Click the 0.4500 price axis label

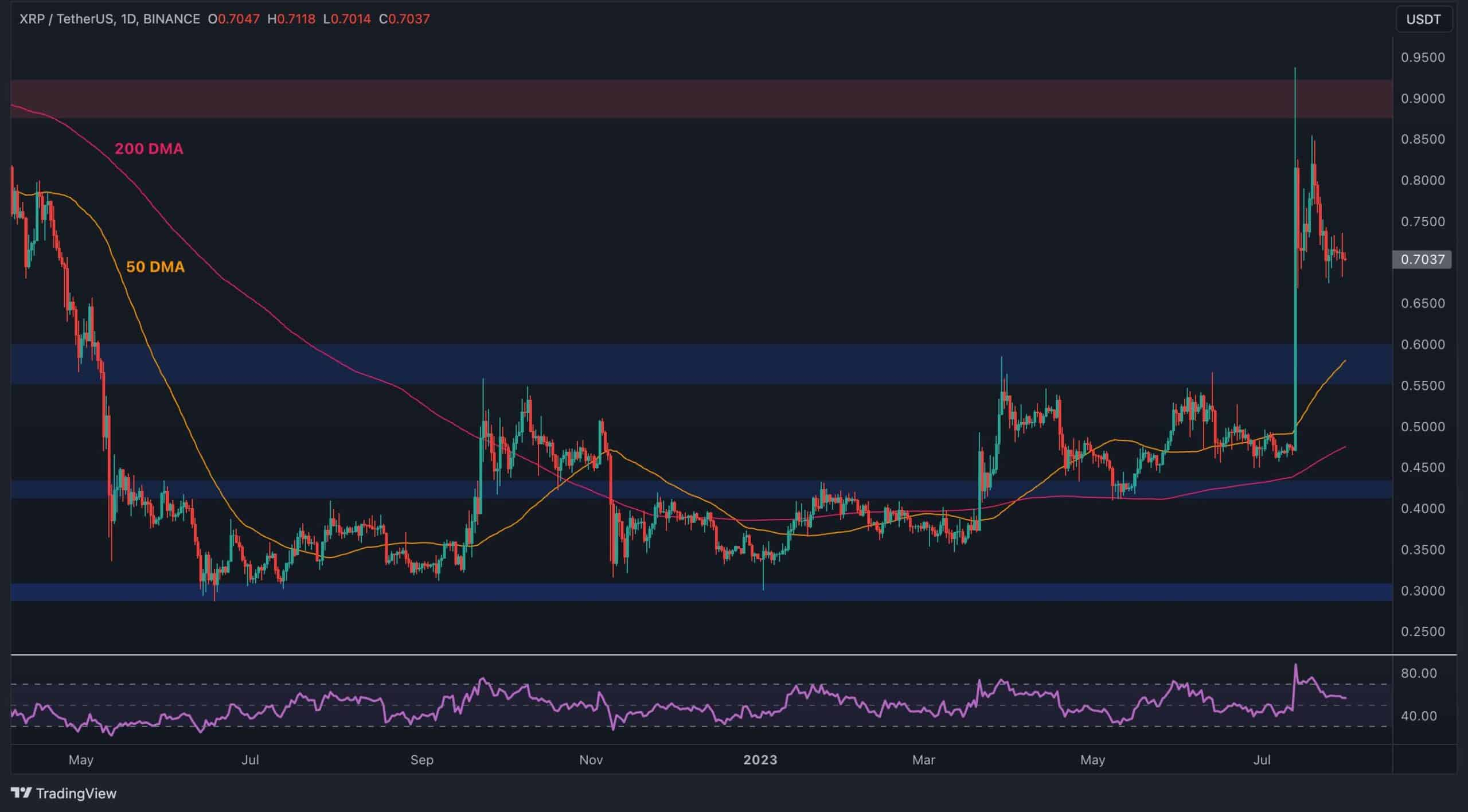[1423, 467]
